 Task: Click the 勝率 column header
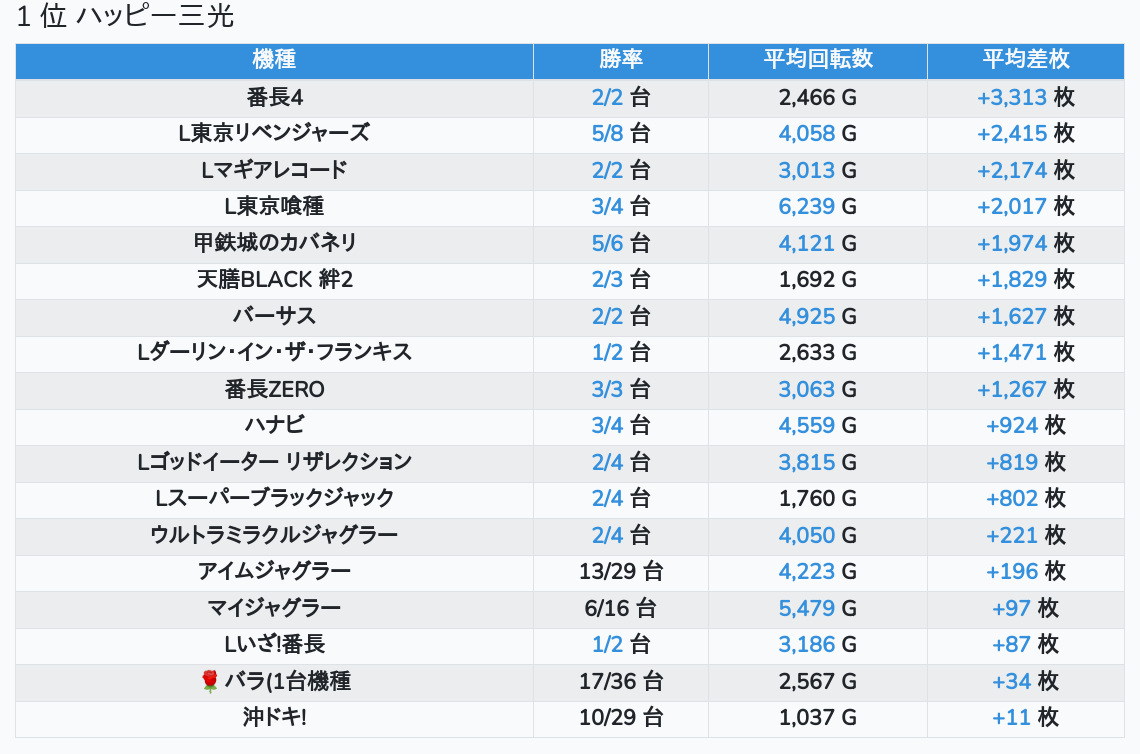(x=620, y=60)
